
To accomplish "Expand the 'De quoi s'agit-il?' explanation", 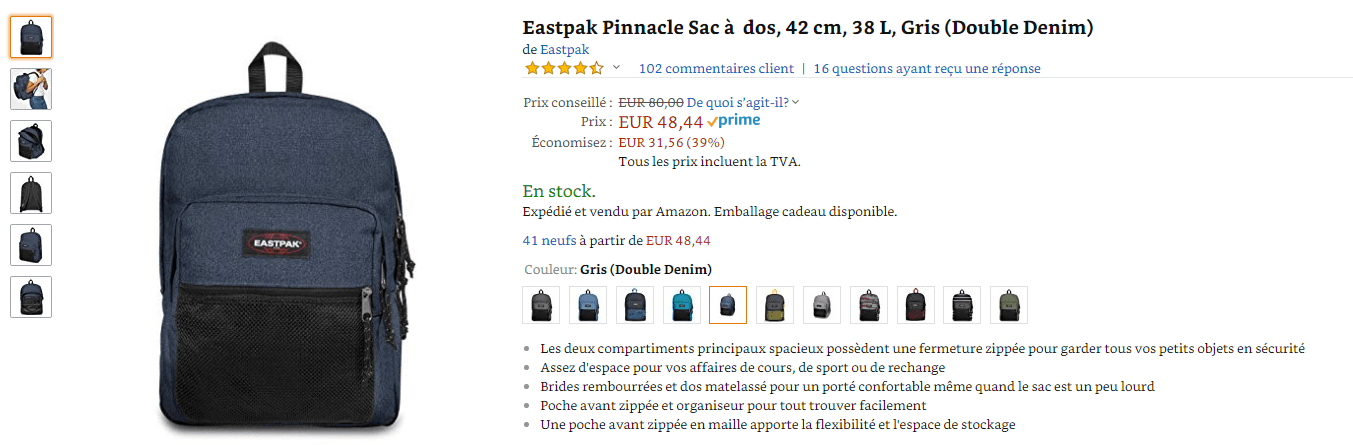I will coord(743,102).
